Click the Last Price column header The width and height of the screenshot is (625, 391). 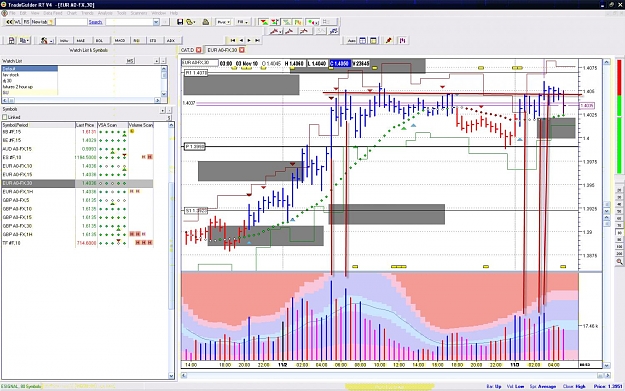point(86,125)
